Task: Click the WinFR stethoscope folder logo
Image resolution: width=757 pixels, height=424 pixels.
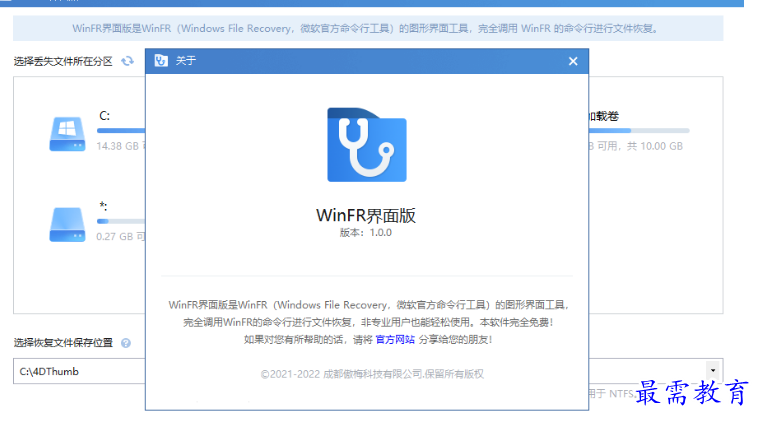Action: pyautogui.click(x=367, y=144)
